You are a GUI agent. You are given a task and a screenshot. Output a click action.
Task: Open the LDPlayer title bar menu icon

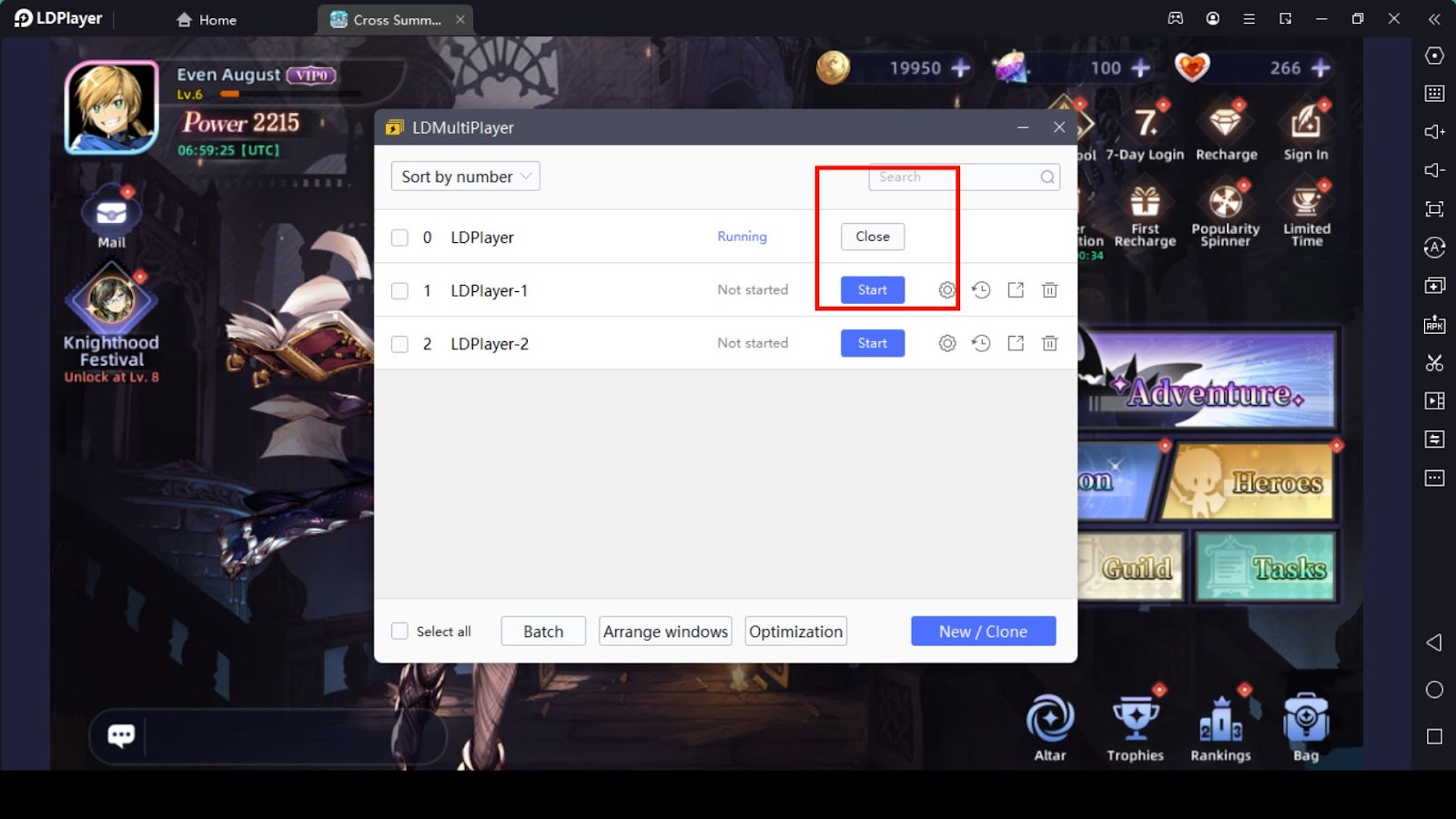pos(1249,18)
